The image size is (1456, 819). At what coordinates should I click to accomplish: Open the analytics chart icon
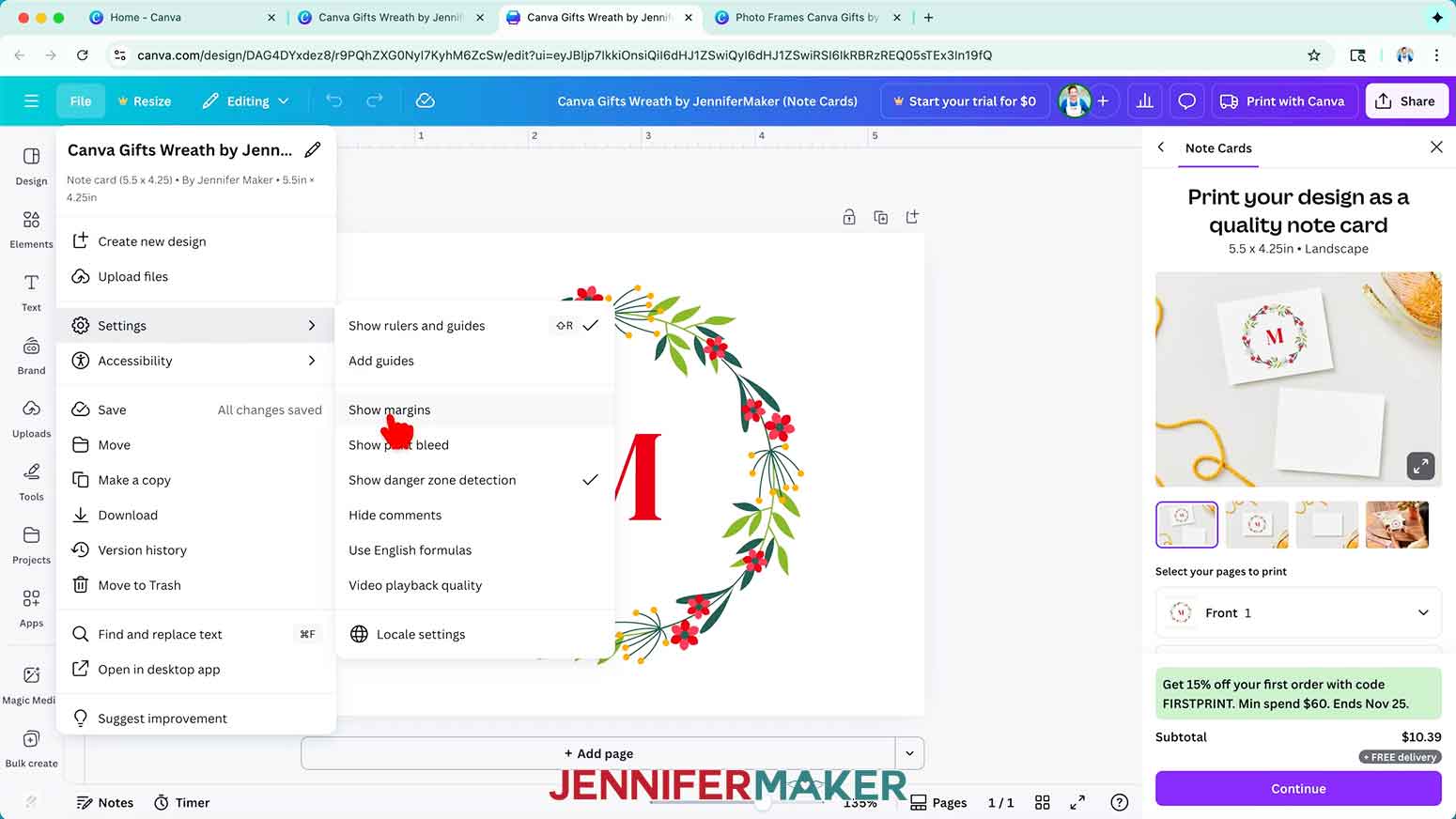pyautogui.click(x=1144, y=100)
